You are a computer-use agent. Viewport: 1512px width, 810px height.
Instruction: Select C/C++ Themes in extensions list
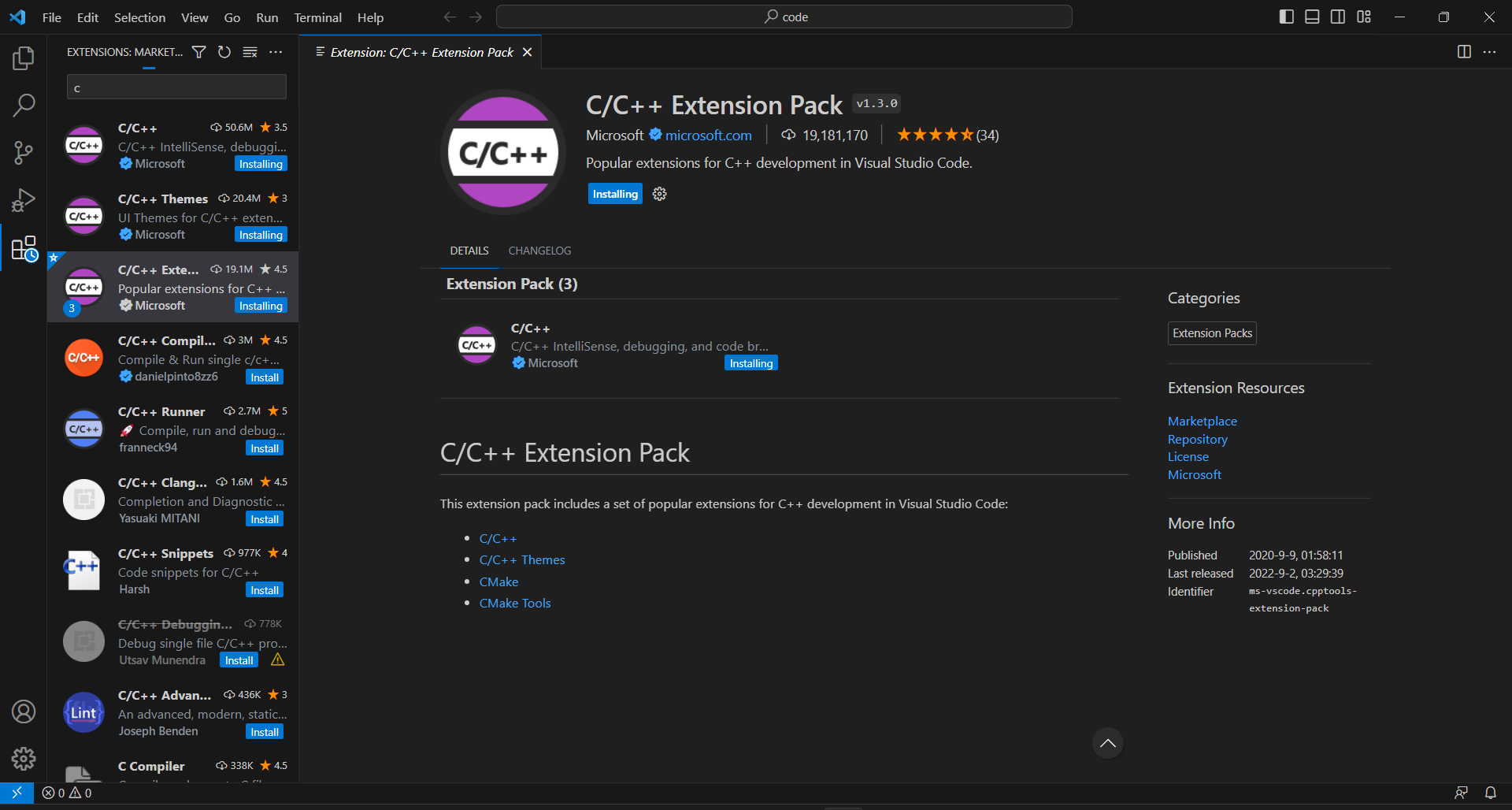[x=173, y=216]
